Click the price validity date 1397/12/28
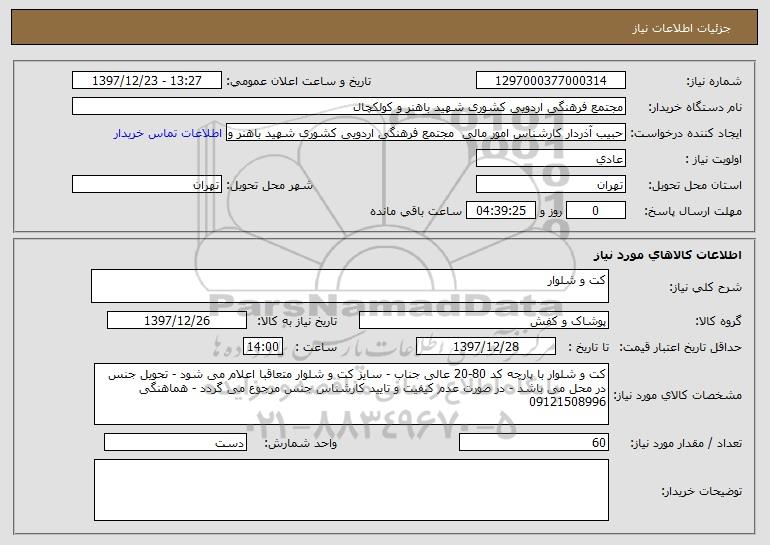 tap(486, 347)
